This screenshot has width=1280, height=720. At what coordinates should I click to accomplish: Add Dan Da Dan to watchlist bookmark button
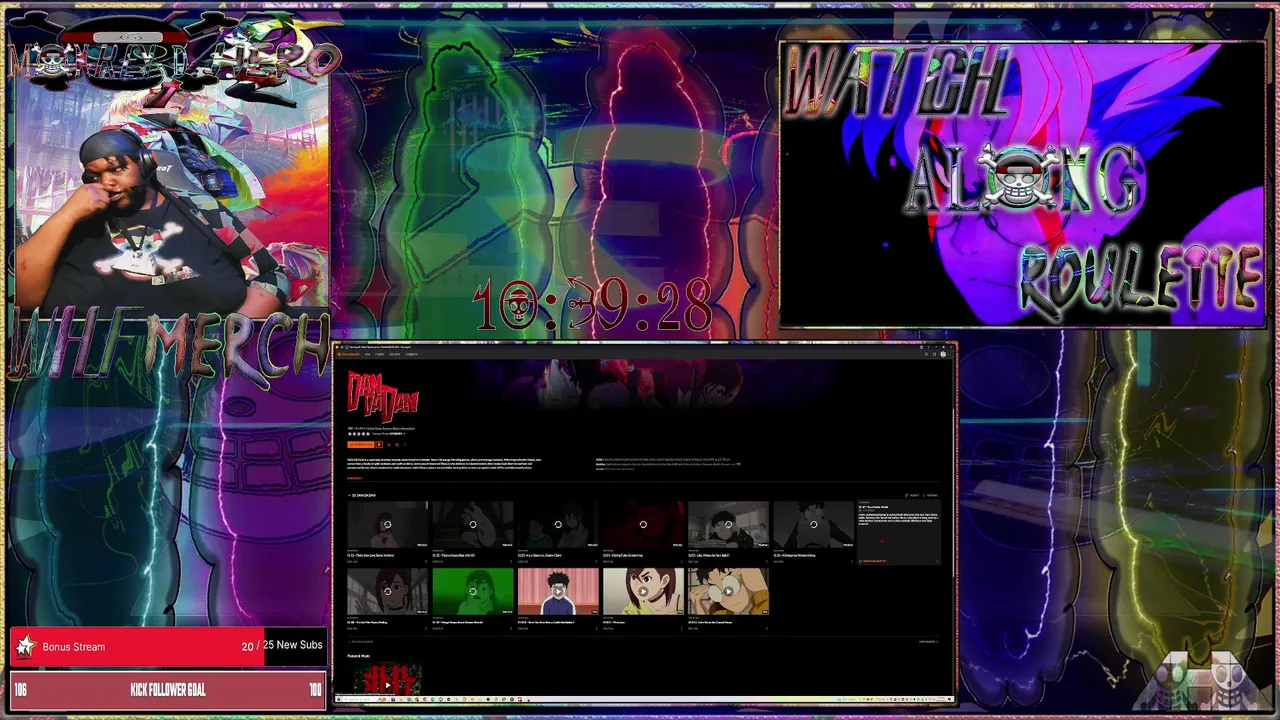tap(379, 444)
